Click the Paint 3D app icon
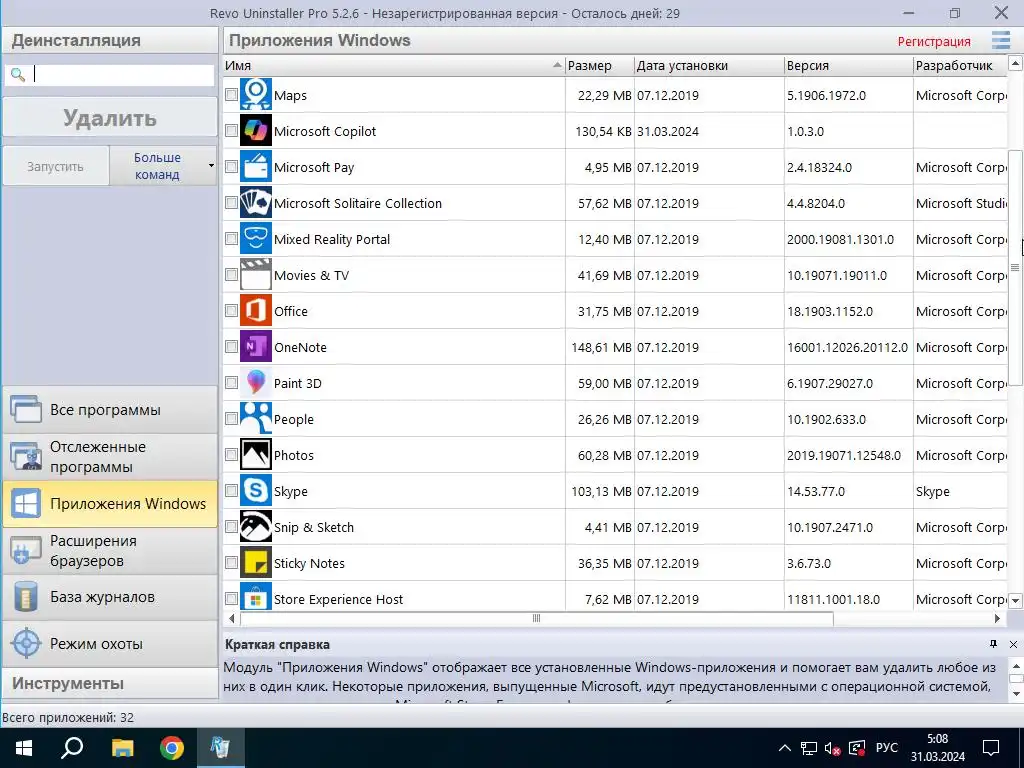Screen dimensions: 1024x768 tap(255, 383)
